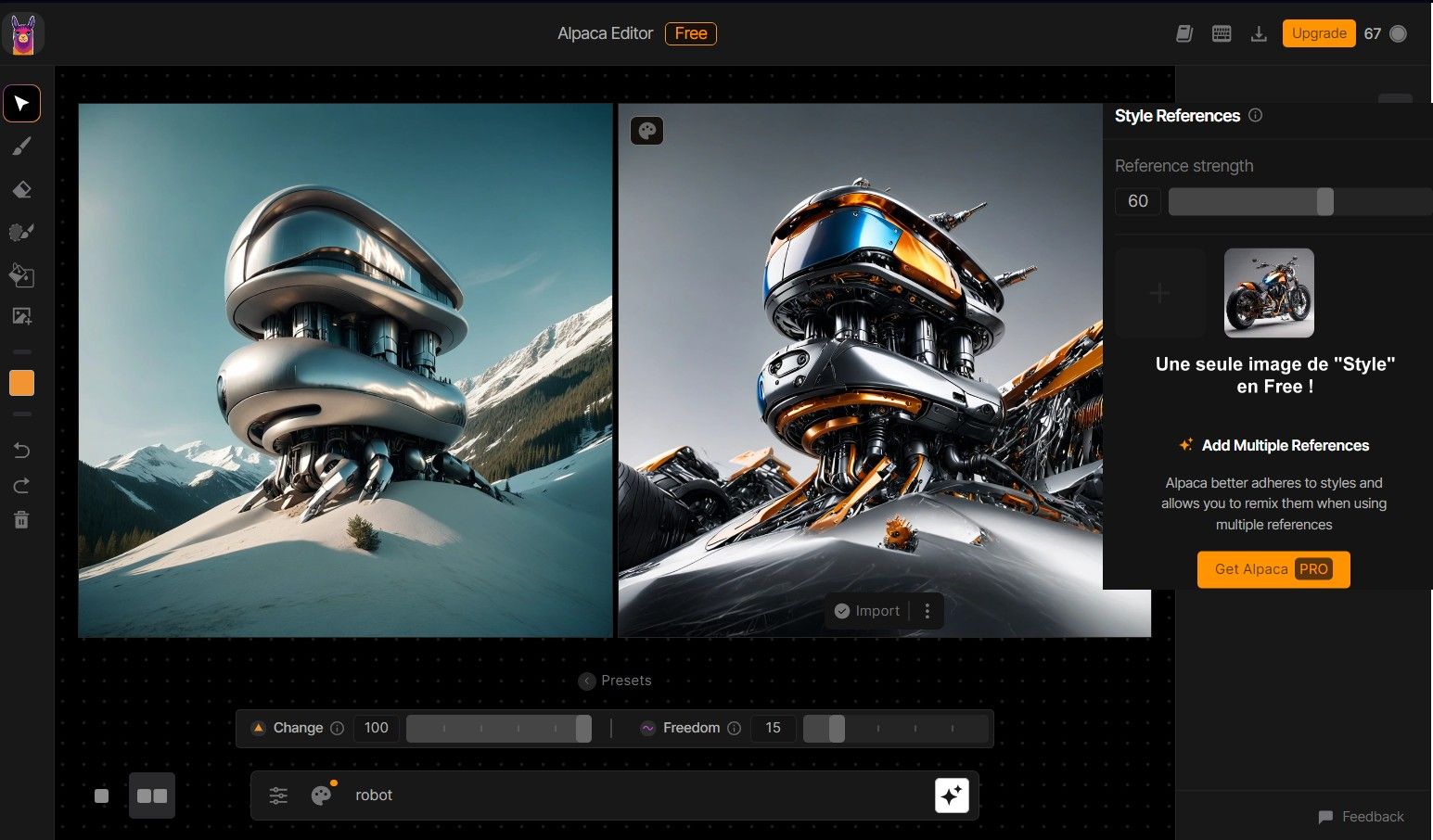Adjust the Change slider
Screen dimensions: 1433x840
pos(499,729)
